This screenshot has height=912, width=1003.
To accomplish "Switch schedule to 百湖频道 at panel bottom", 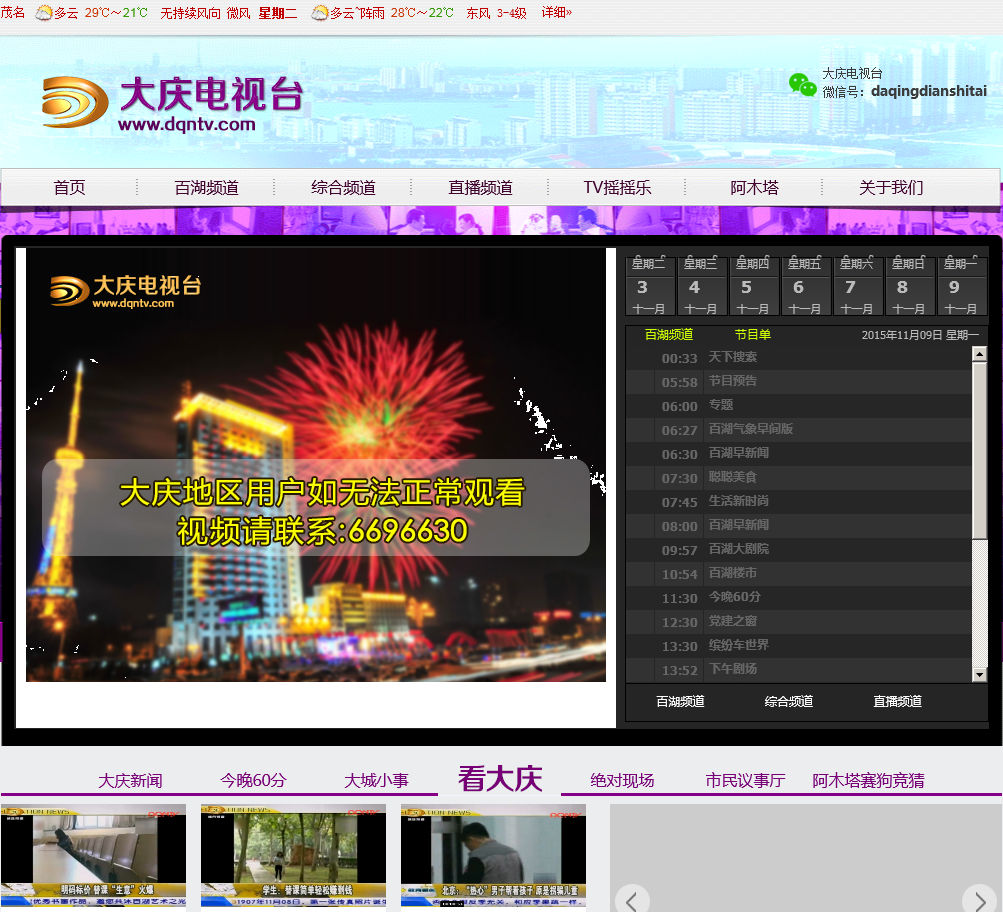I will tap(681, 702).
